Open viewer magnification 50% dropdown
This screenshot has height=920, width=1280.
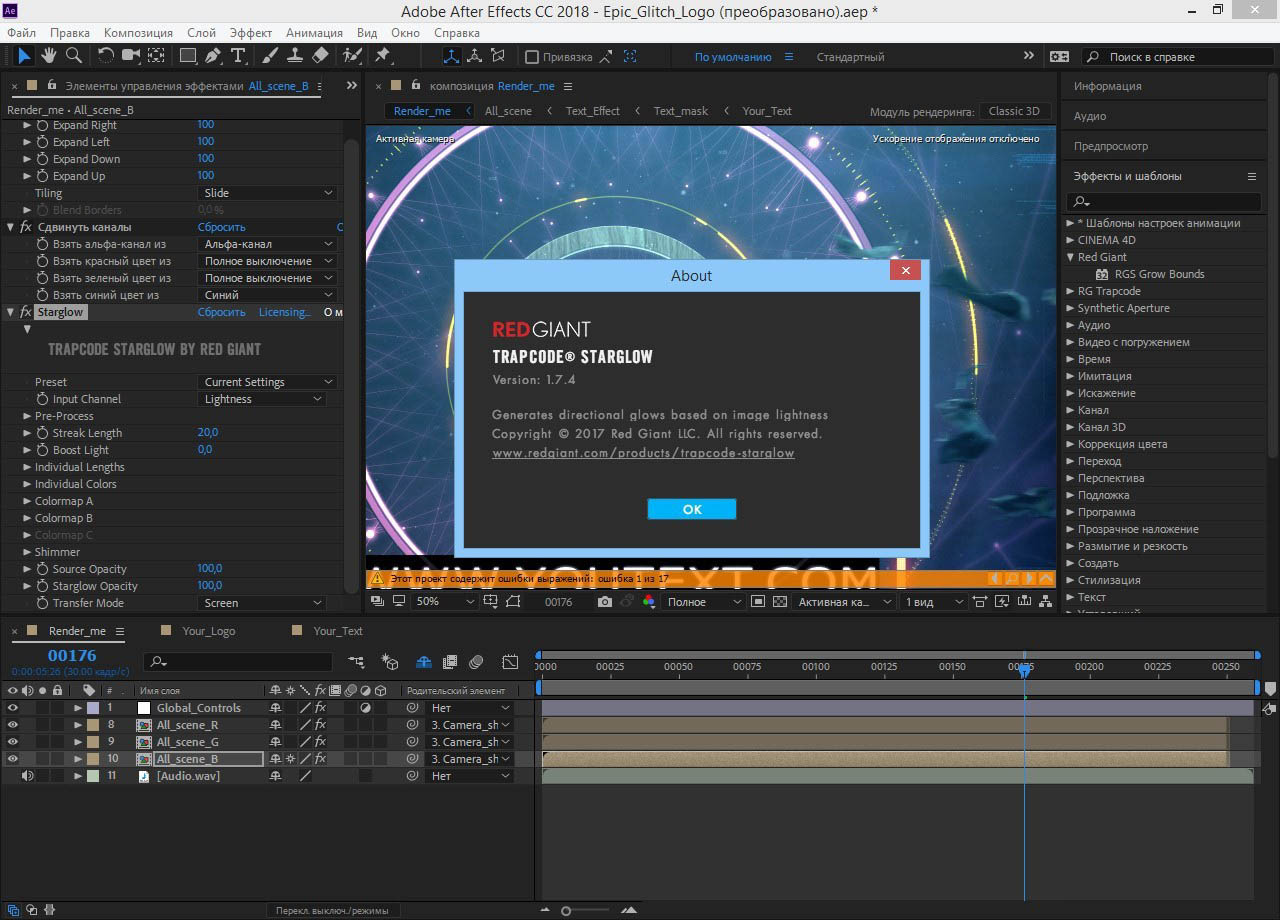[444, 602]
